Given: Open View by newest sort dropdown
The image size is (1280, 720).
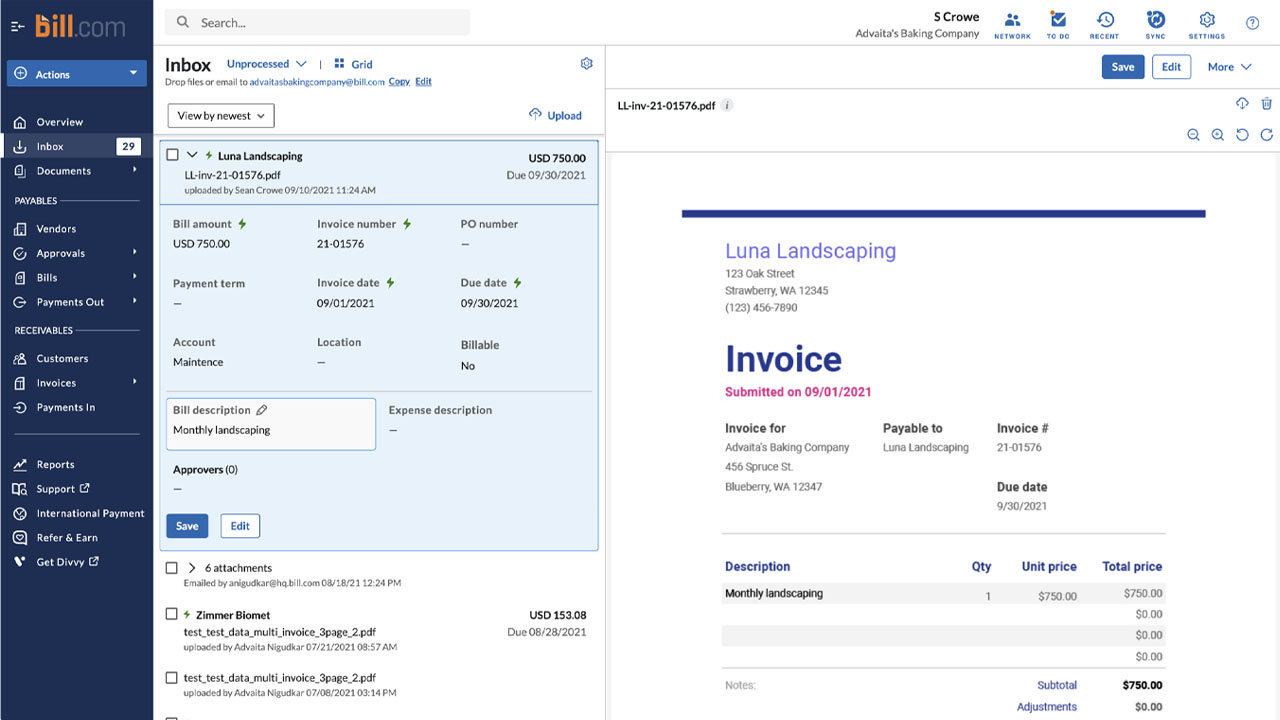Looking at the screenshot, I should [221, 116].
